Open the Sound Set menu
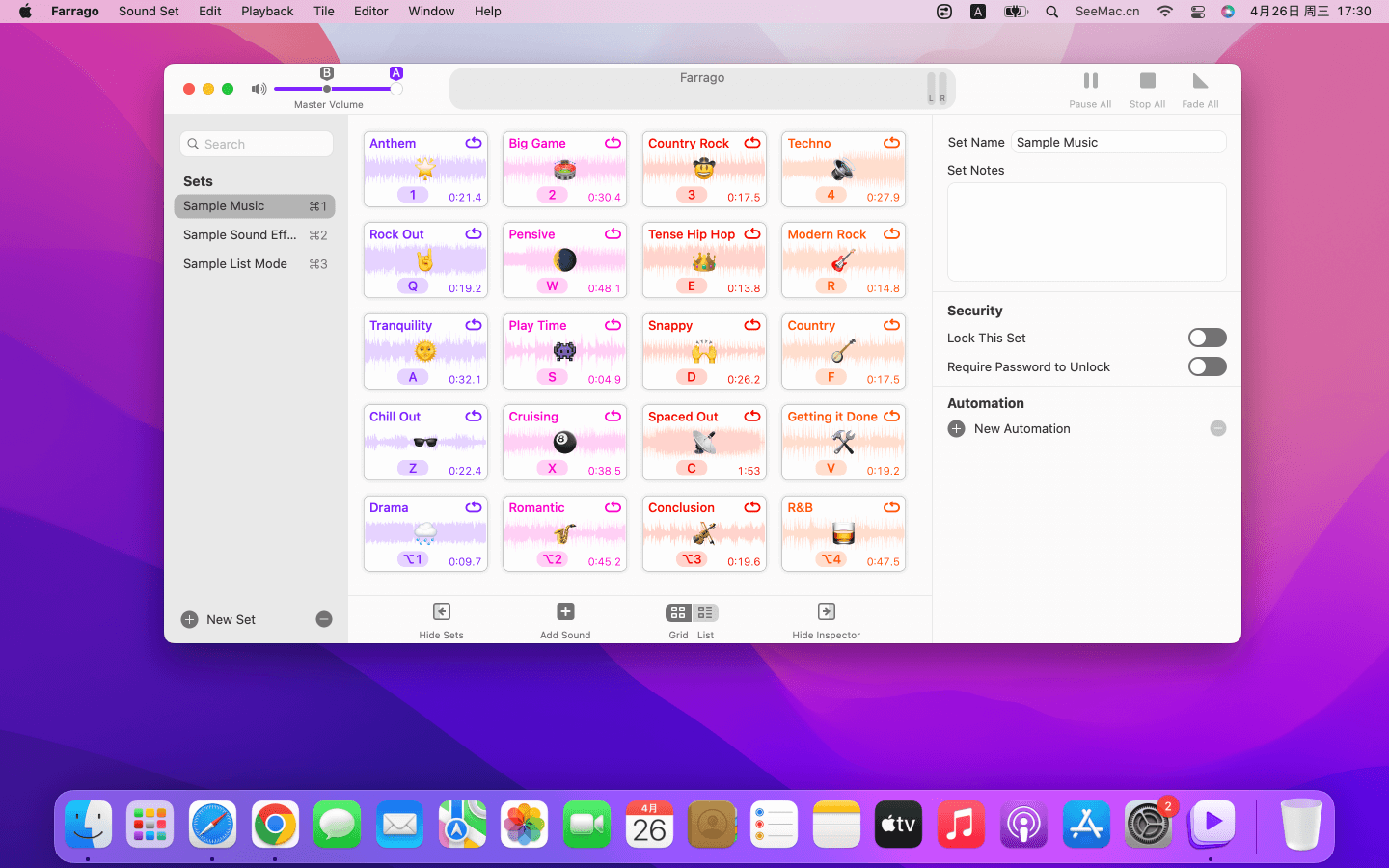Image resolution: width=1389 pixels, height=868 pixels. coord(149,12)
